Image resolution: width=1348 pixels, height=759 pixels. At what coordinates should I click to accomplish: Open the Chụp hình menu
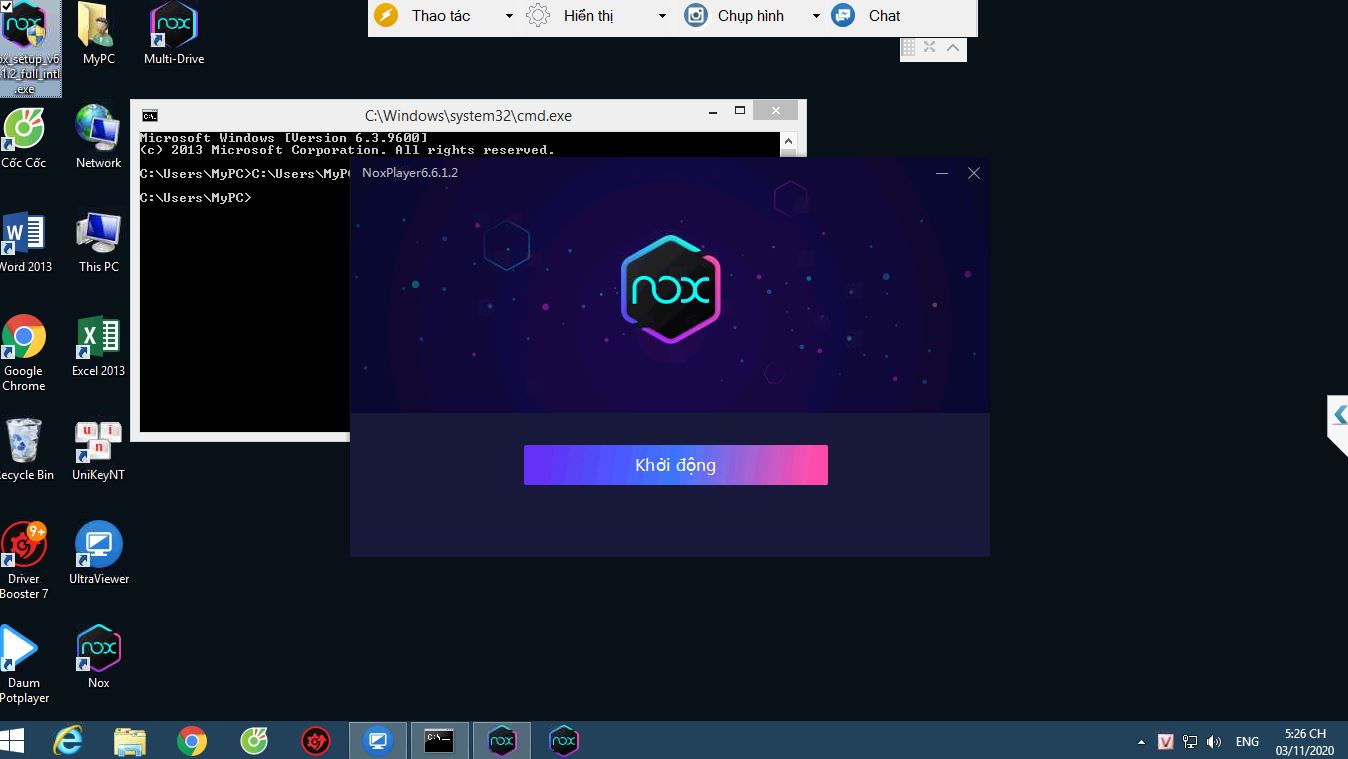(x=750, y=16)
